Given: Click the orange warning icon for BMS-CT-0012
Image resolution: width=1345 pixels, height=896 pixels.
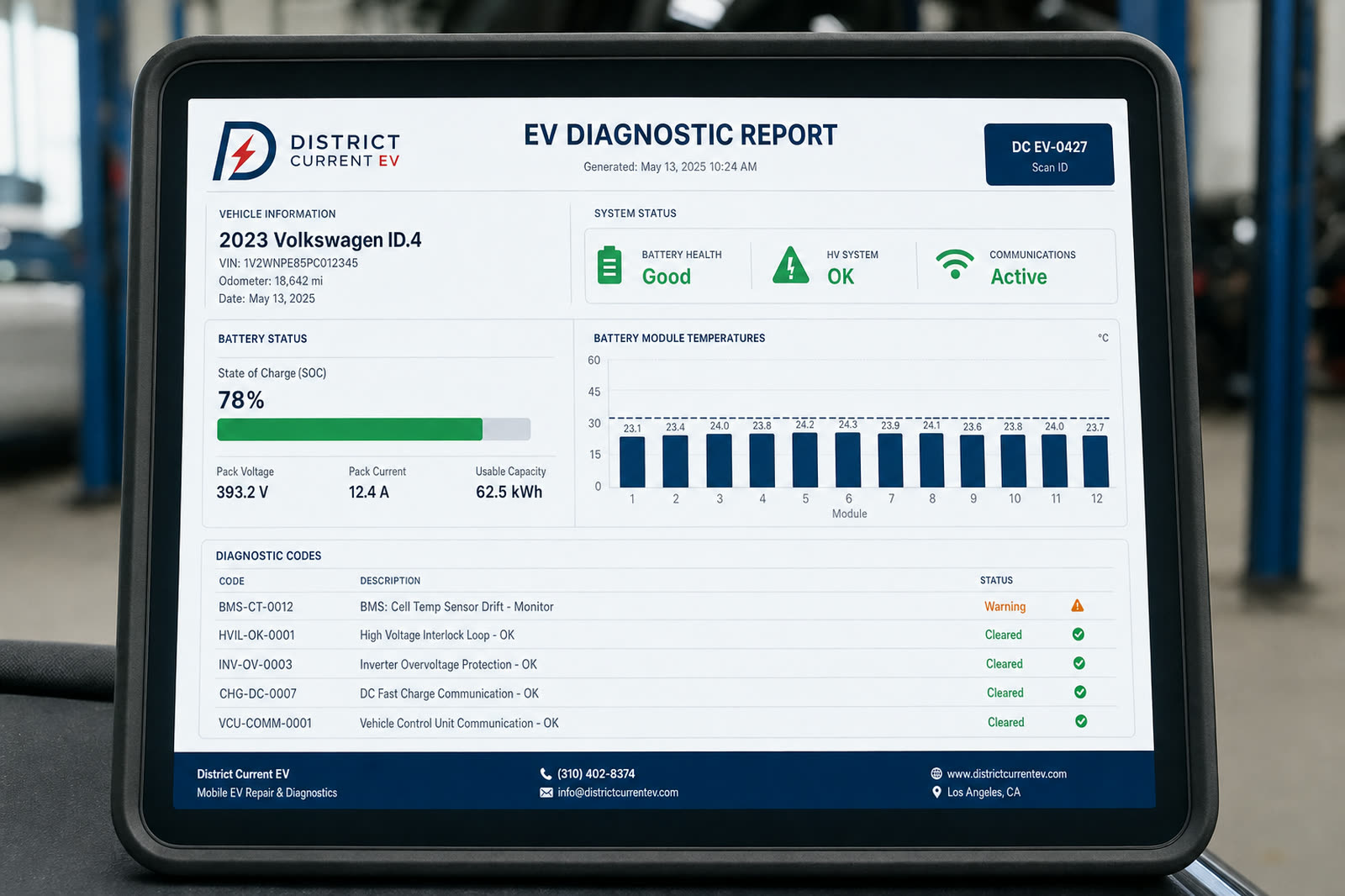Looking at the screenshot, I should [x=1078, y=606].
